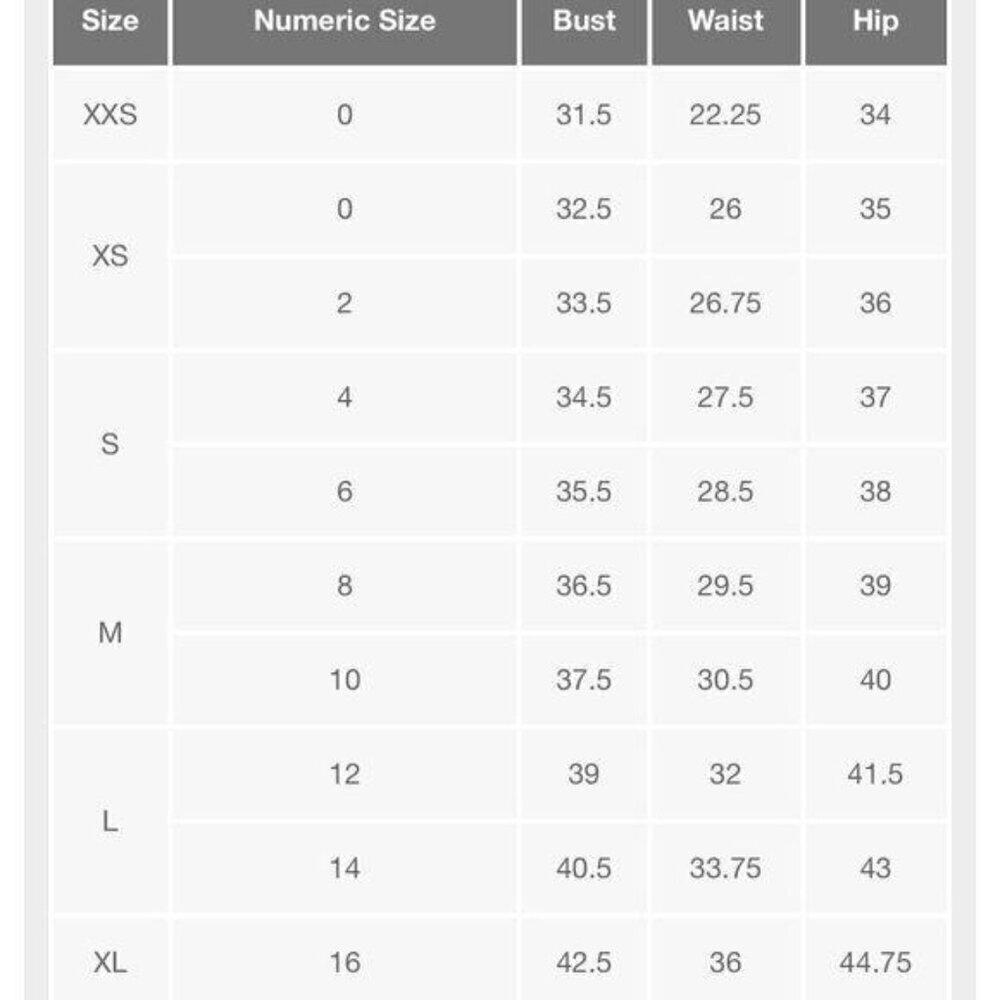Select the XXS size cell

[110, 115]
